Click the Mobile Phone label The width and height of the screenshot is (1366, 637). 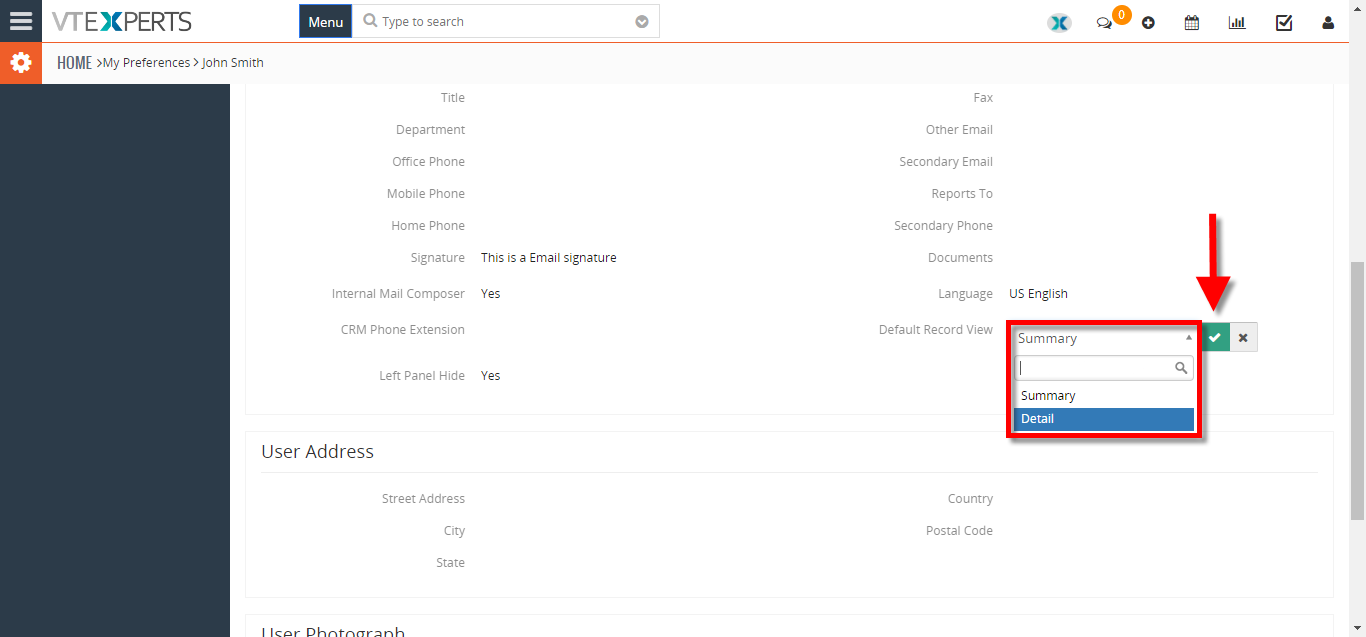(426, 194)
